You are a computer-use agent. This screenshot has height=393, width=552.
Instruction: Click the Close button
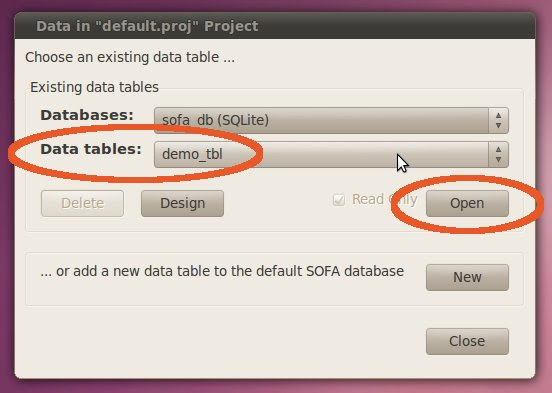(x=467, y=341)
